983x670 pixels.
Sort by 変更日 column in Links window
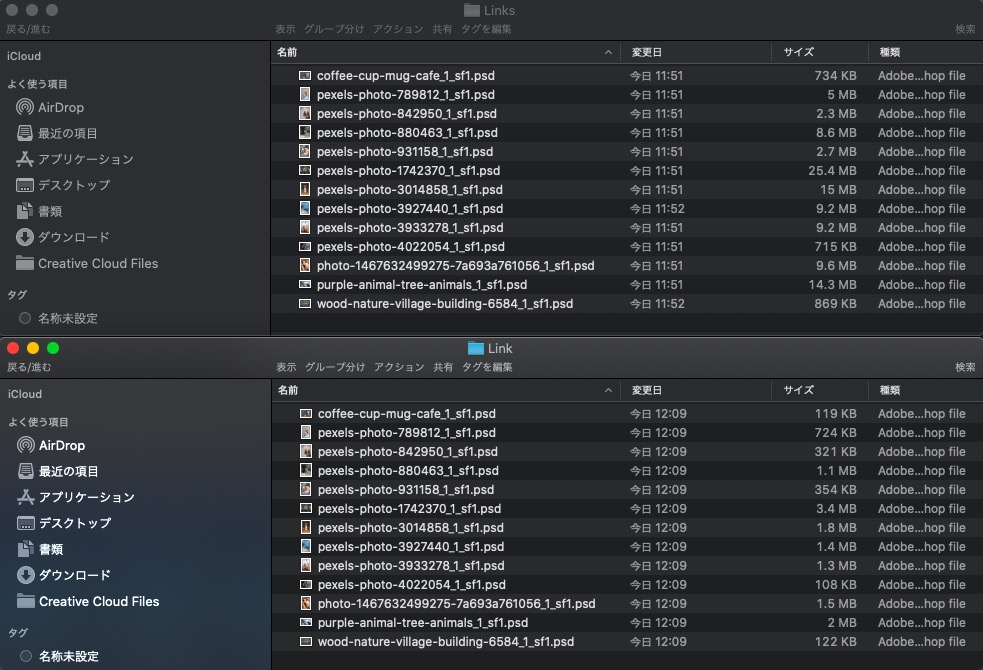(x=696, y=52)
